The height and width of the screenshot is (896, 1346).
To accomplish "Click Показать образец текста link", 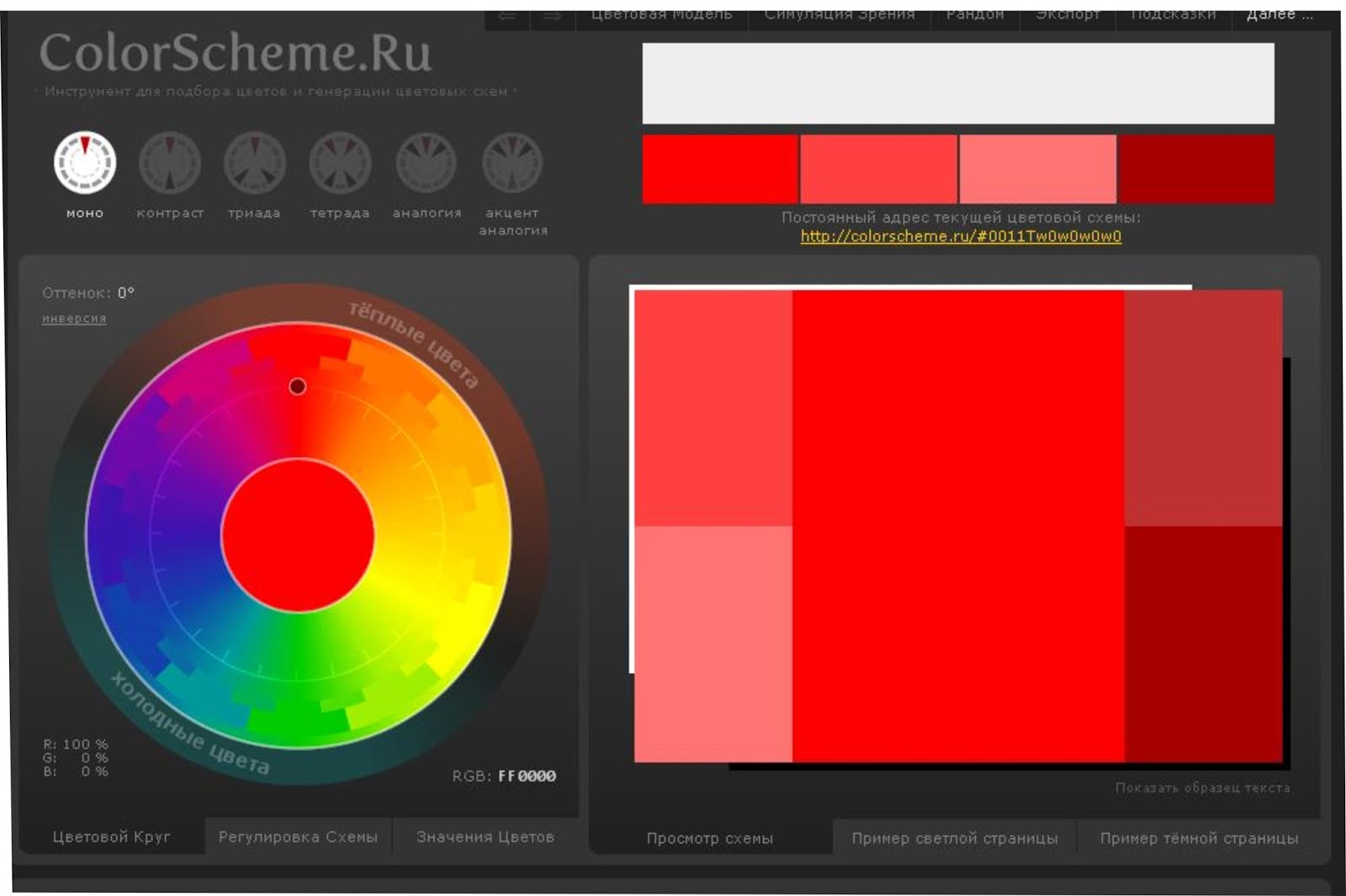I will click(x=1202, y=788).
